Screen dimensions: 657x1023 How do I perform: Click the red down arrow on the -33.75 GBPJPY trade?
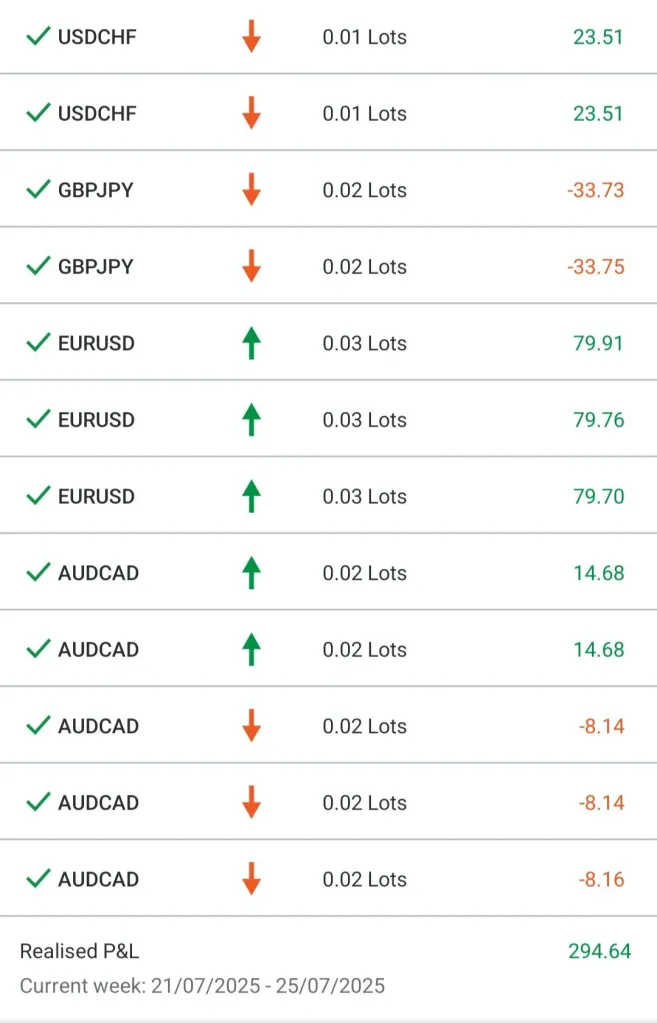251,267
